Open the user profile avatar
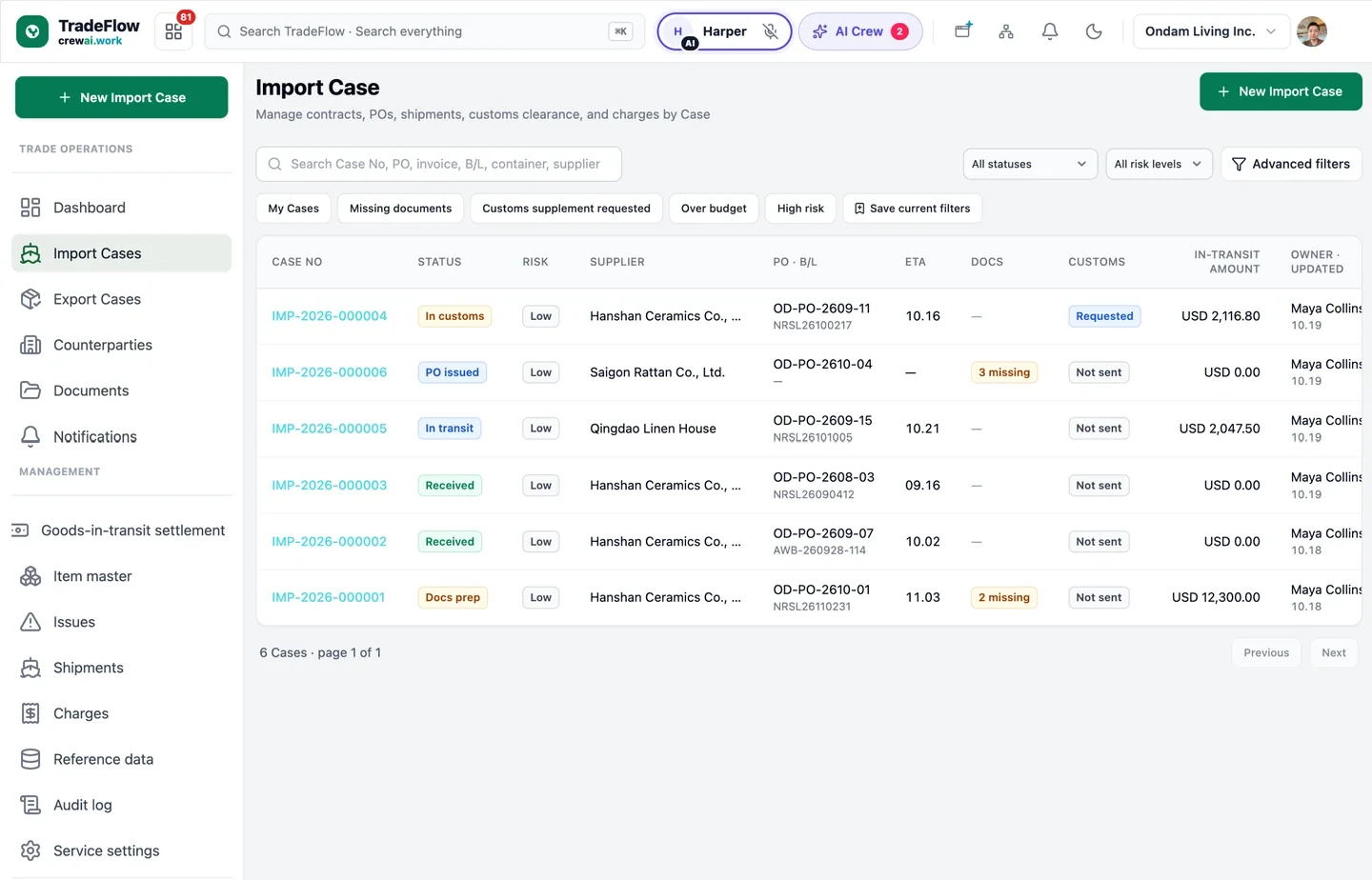 pyautogui.click(x=1312, y=31)
